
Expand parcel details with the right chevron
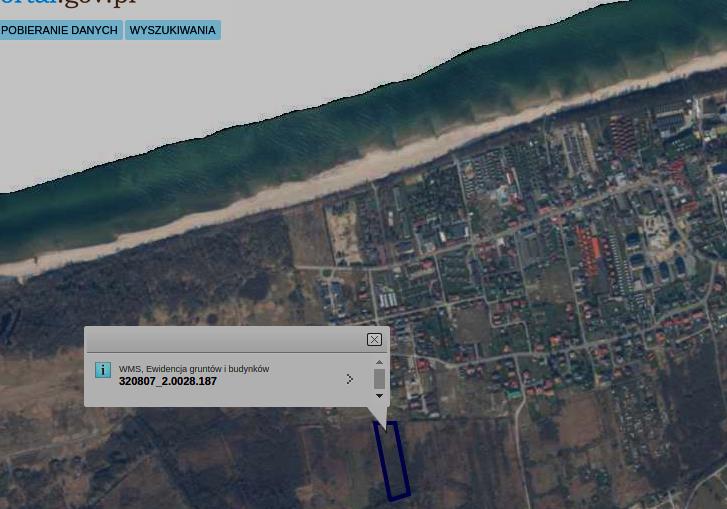pos(350,379)
